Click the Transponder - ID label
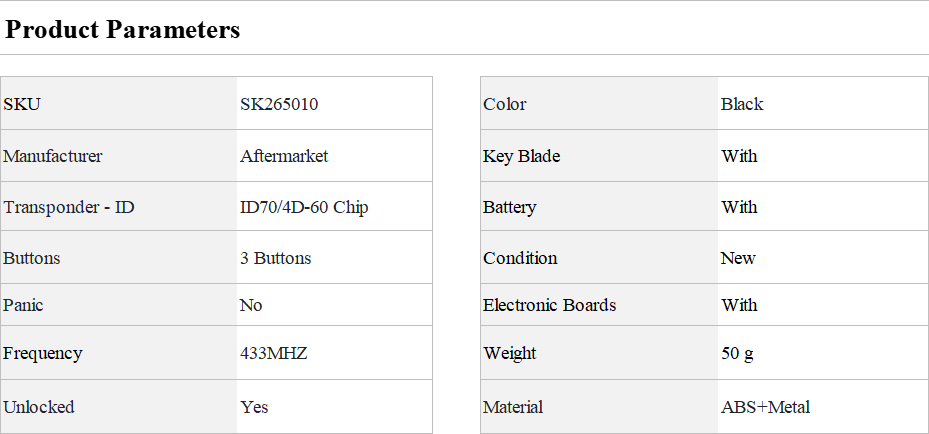Viewport: 929px width, 434px height. tap(69, 207)
